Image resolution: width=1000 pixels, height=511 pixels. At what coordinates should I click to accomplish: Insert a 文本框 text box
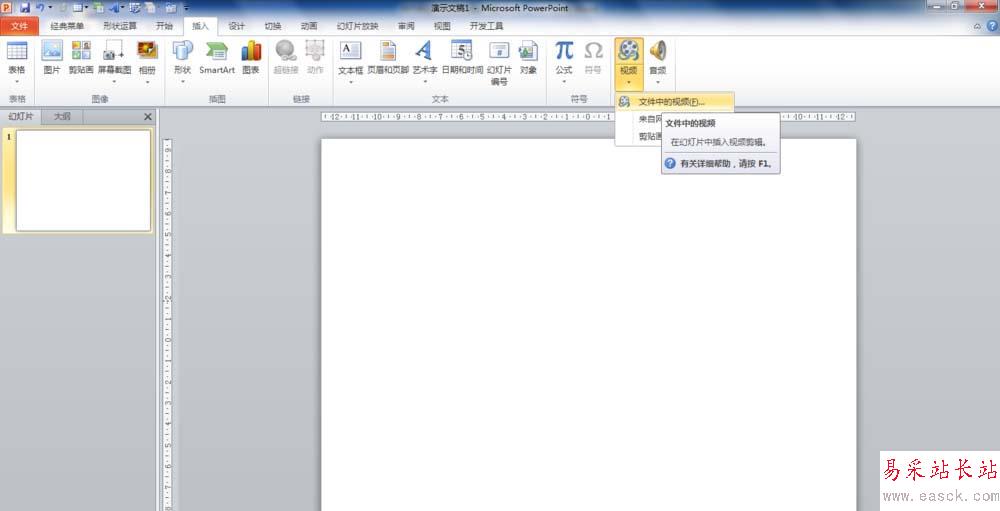(350, 51)
